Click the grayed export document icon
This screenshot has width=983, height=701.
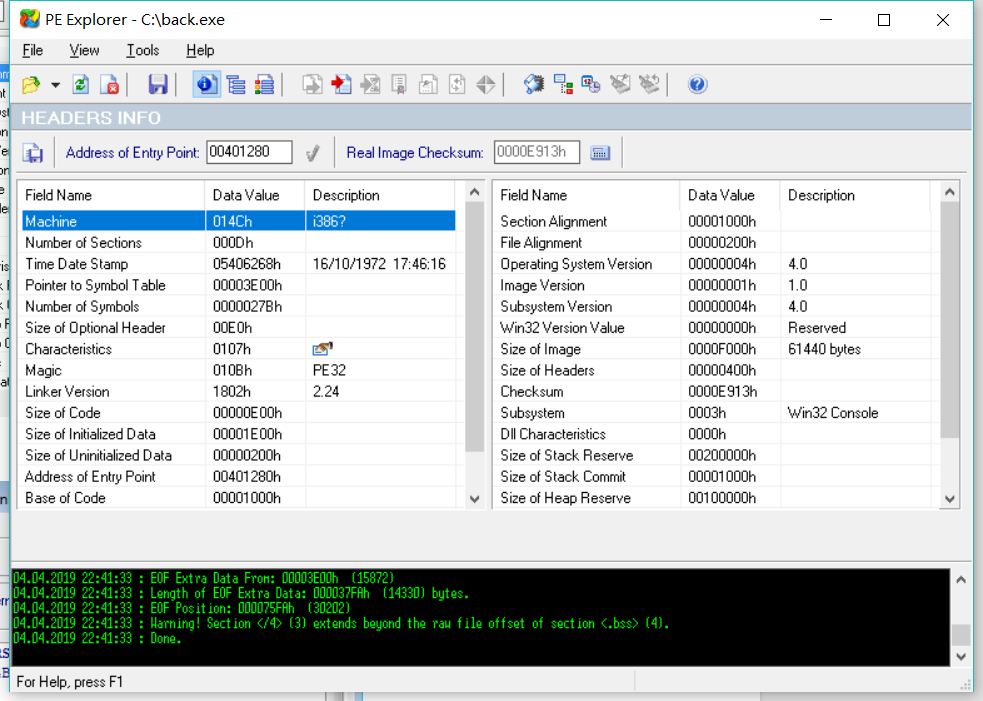pyautogui.click(x=370, y=85)
